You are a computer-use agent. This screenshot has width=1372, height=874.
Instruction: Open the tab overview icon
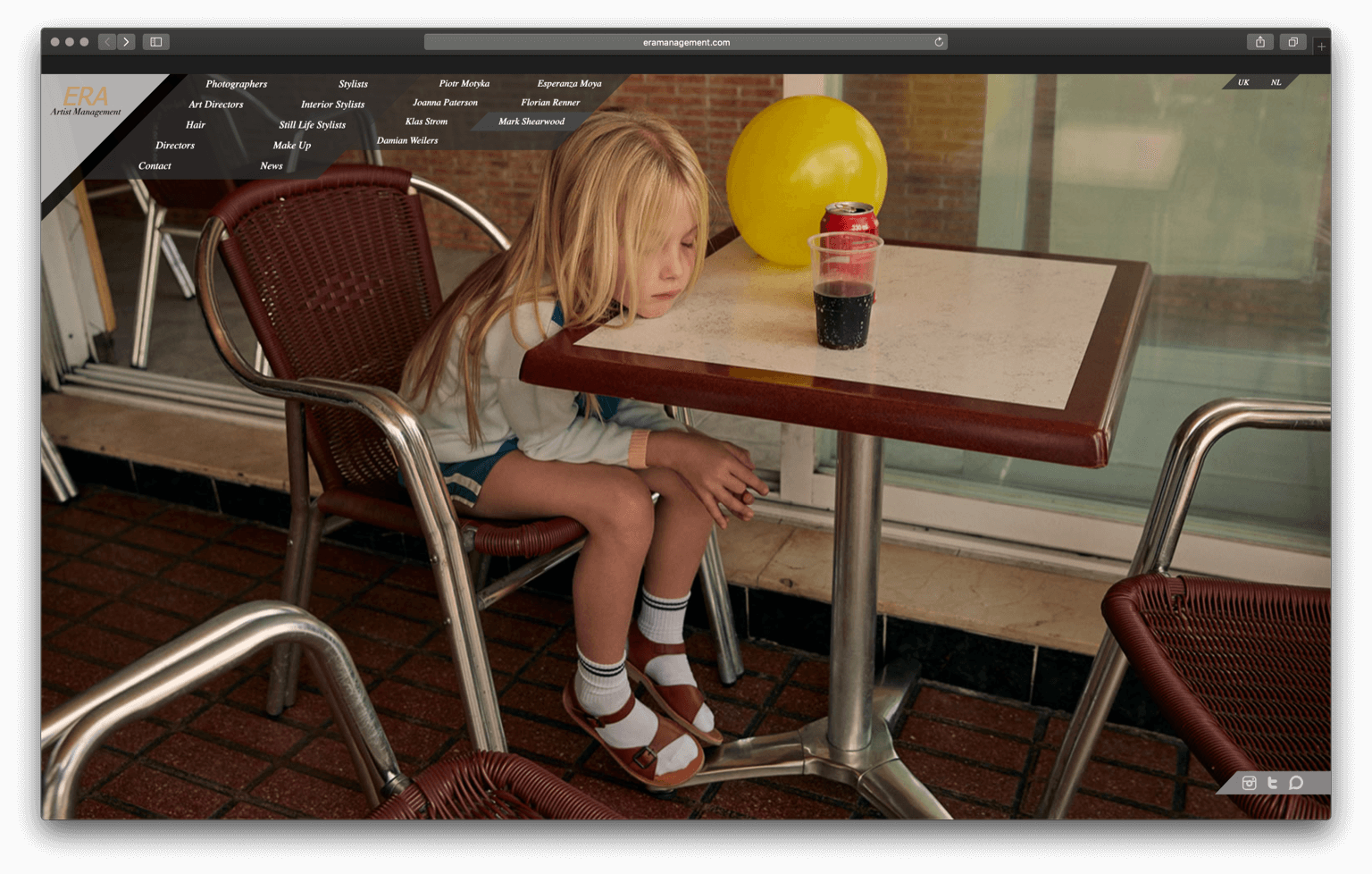(x=1293, y=42)
